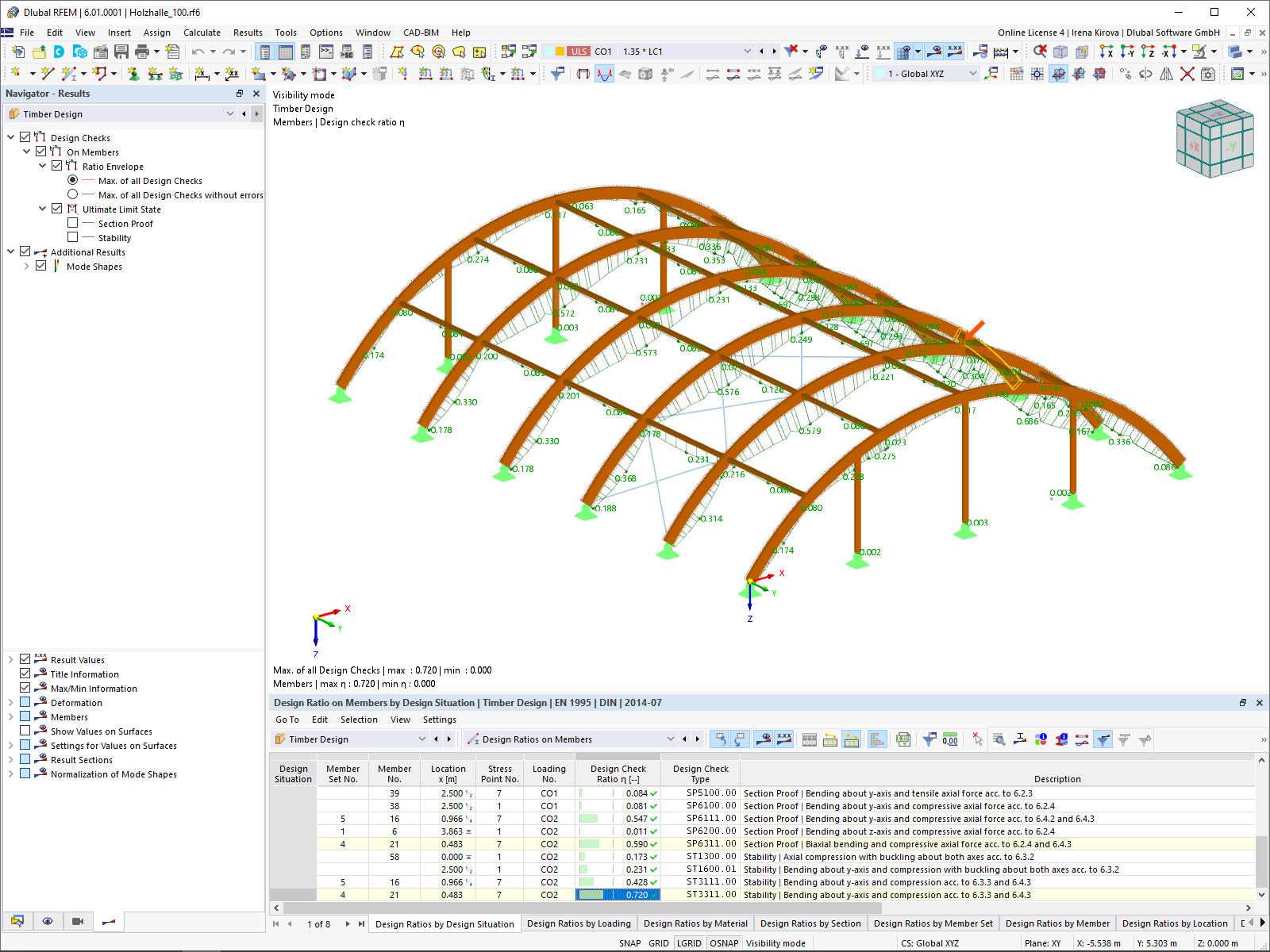Click the Print toolbar icon
The height and width of the screenshot is (952, 1270).
click(142, 52)
